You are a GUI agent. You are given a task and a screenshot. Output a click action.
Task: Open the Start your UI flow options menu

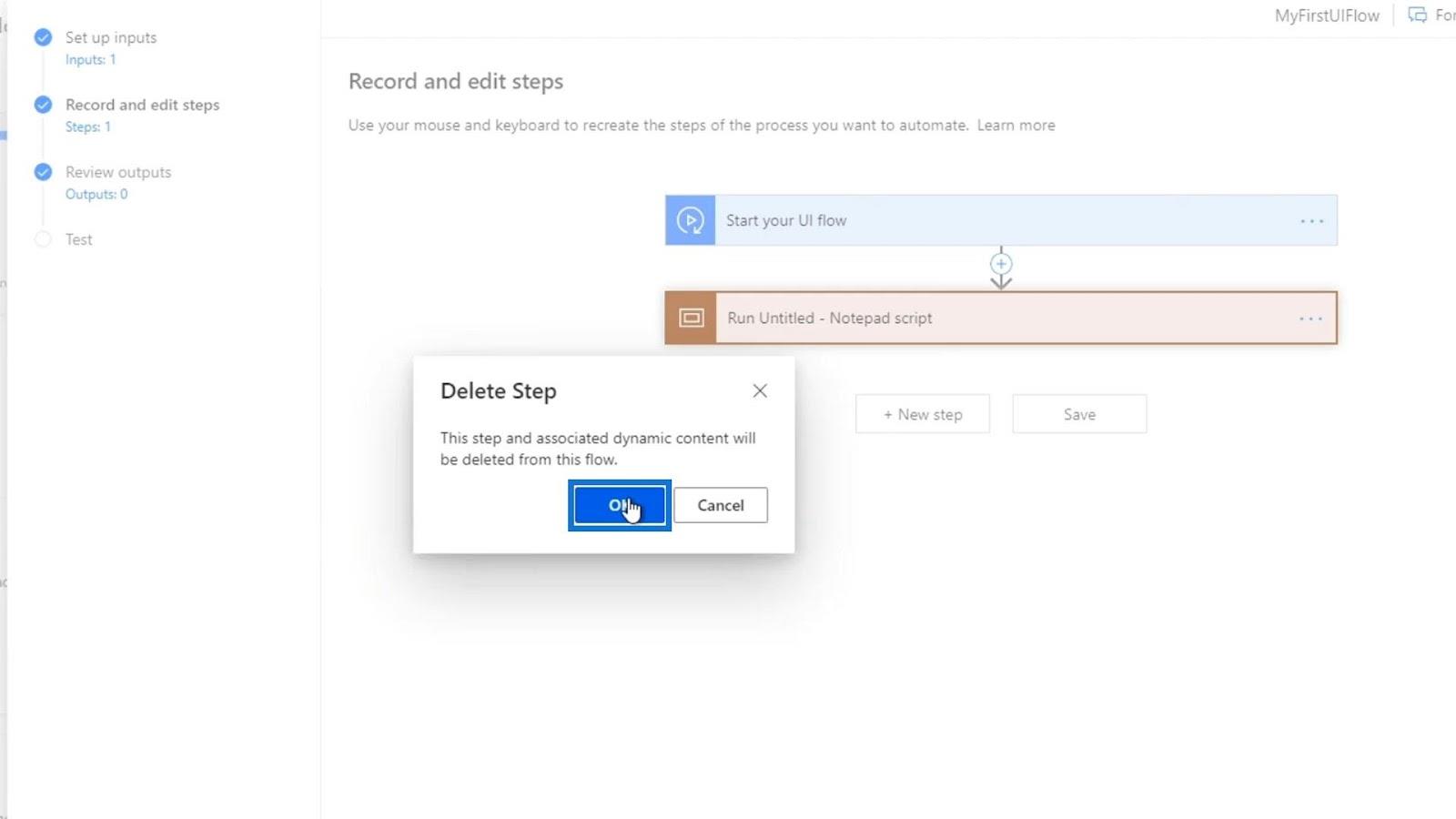coord(1311,221)
